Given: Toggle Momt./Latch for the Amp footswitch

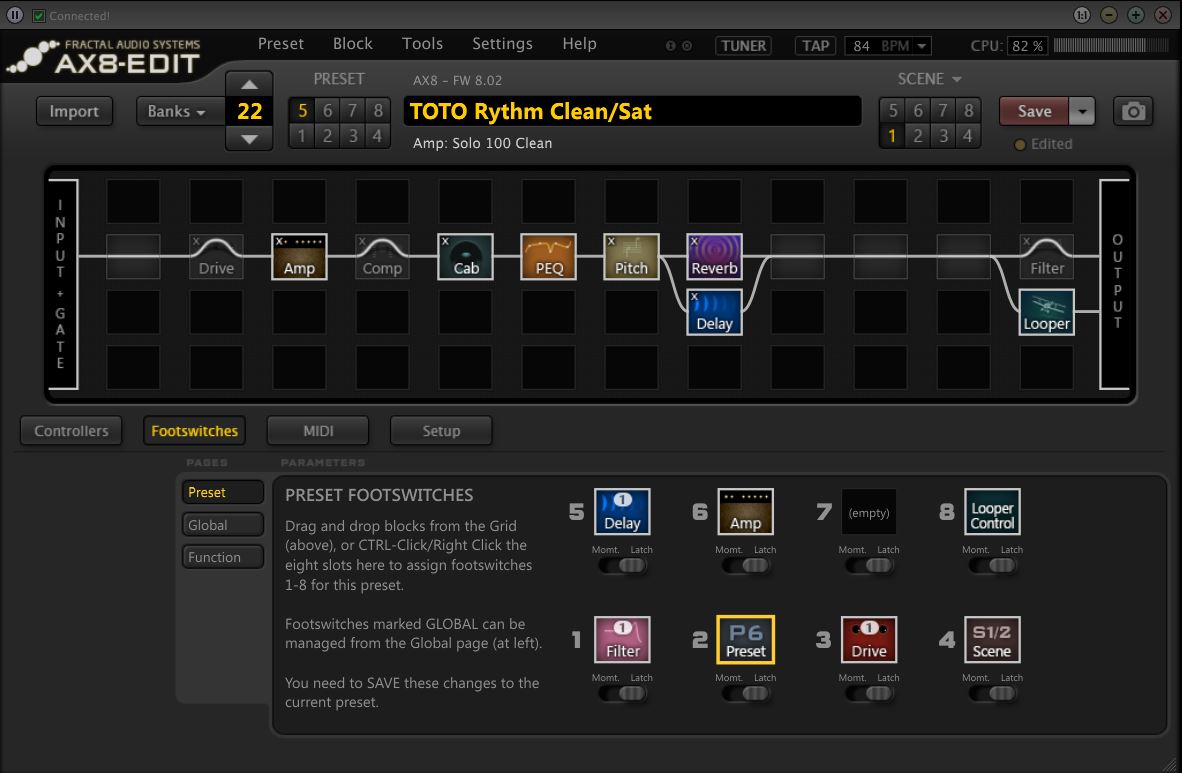Looking at the screenshot, I should click(745, 564).
